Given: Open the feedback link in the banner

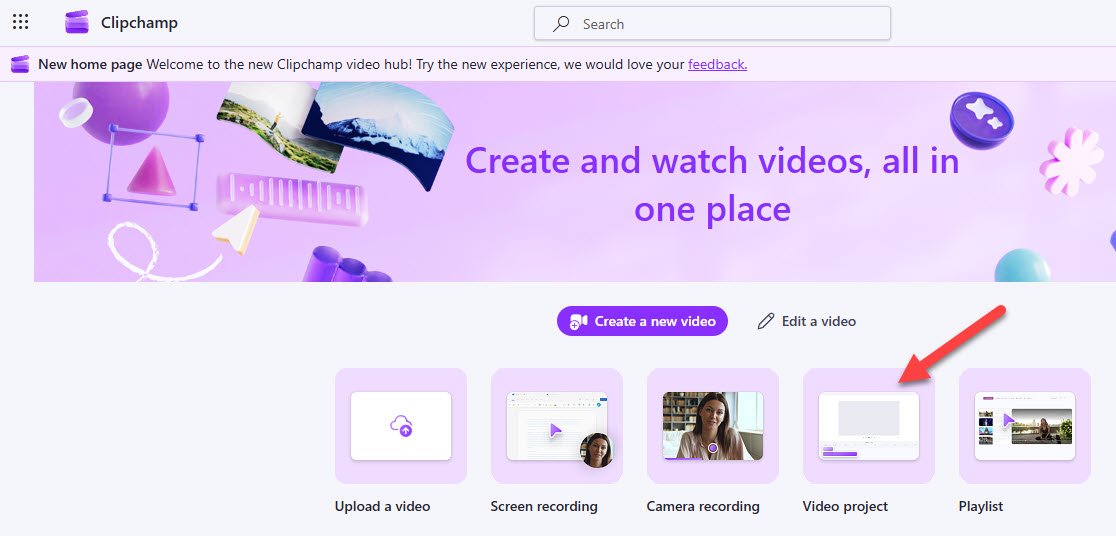Looking at the screenshot, I should pos(717,65).
